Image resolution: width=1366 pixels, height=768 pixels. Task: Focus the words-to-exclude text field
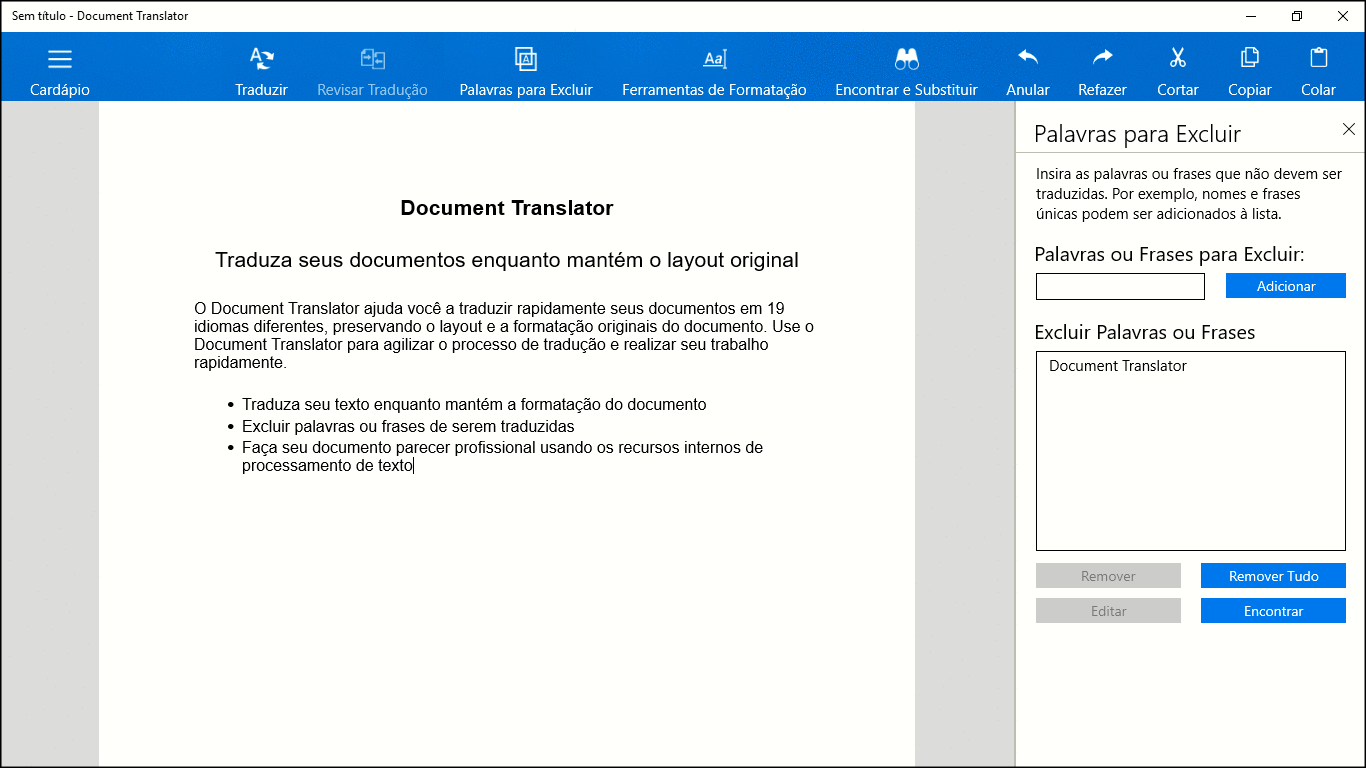[1120, 287]
